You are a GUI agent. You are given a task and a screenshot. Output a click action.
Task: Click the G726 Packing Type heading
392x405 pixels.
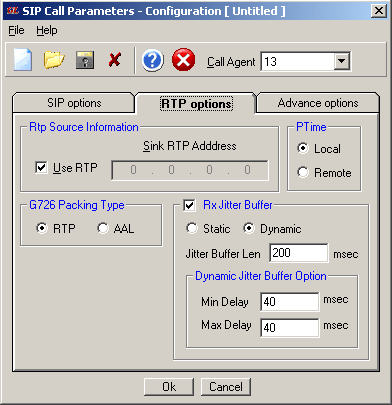[77, 205]
